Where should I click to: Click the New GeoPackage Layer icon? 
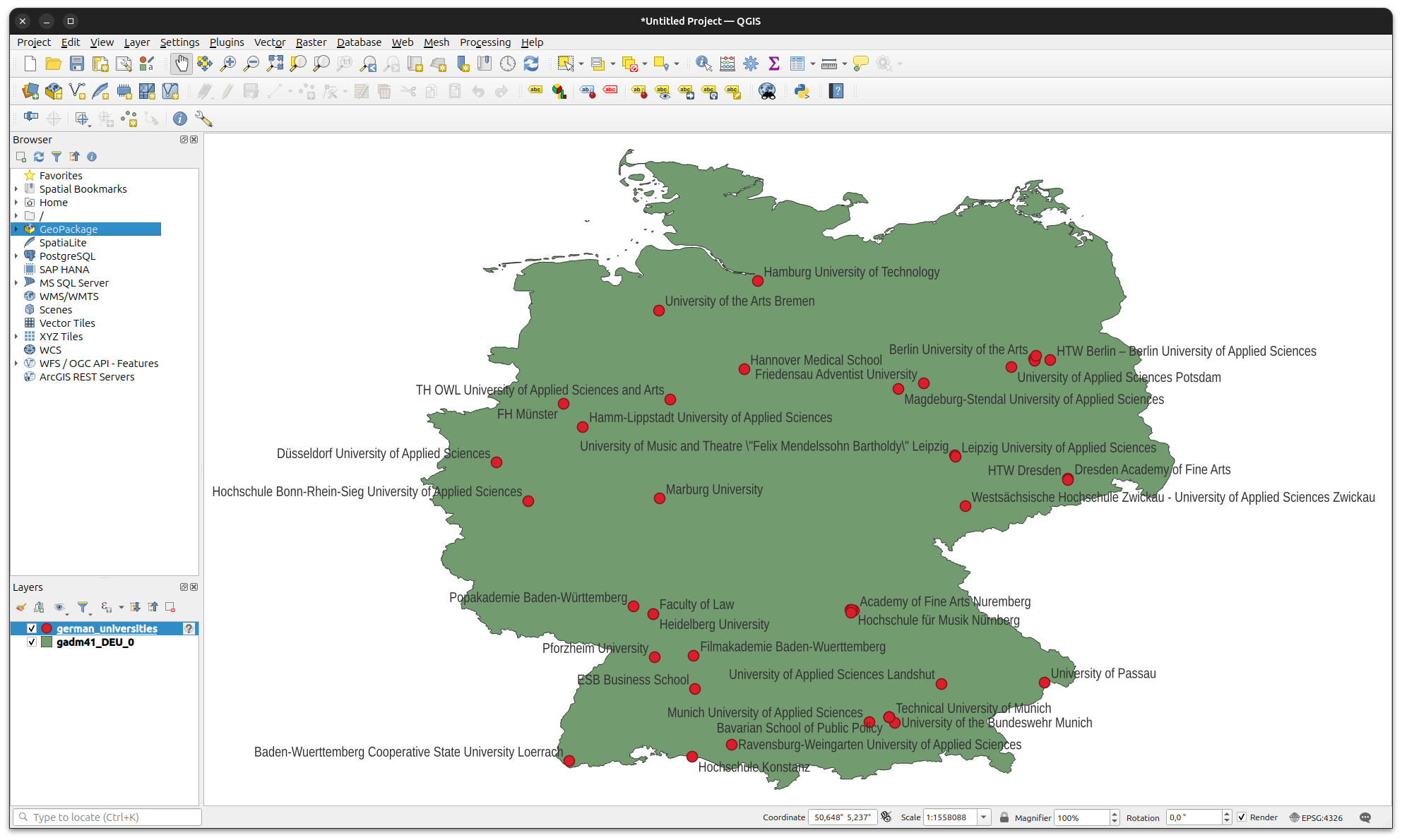point(54,91)
